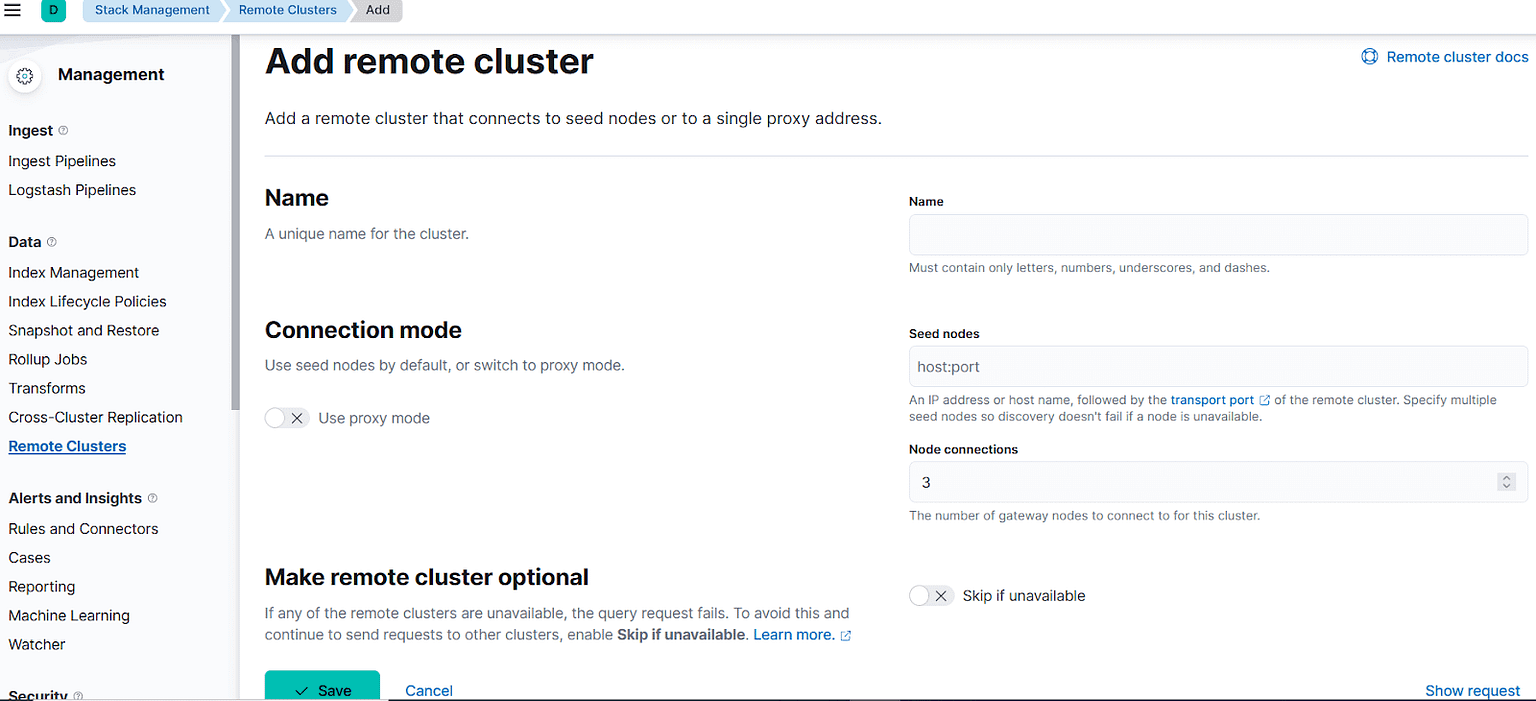Open the Stack Management breadcrumb
1536x701 pixels.
(151, 10)
